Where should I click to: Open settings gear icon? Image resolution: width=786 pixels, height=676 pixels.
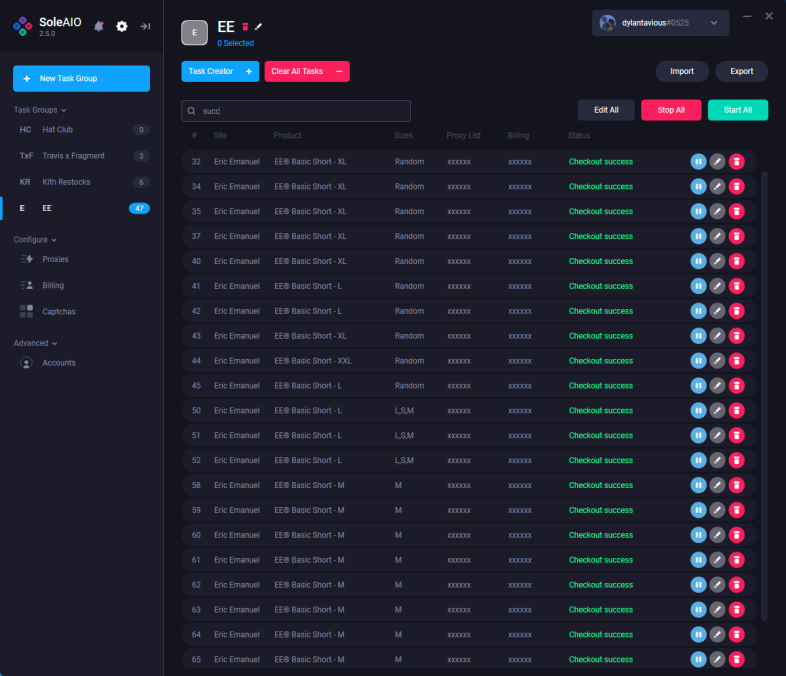pyautogui.click(x=122, y=26)
